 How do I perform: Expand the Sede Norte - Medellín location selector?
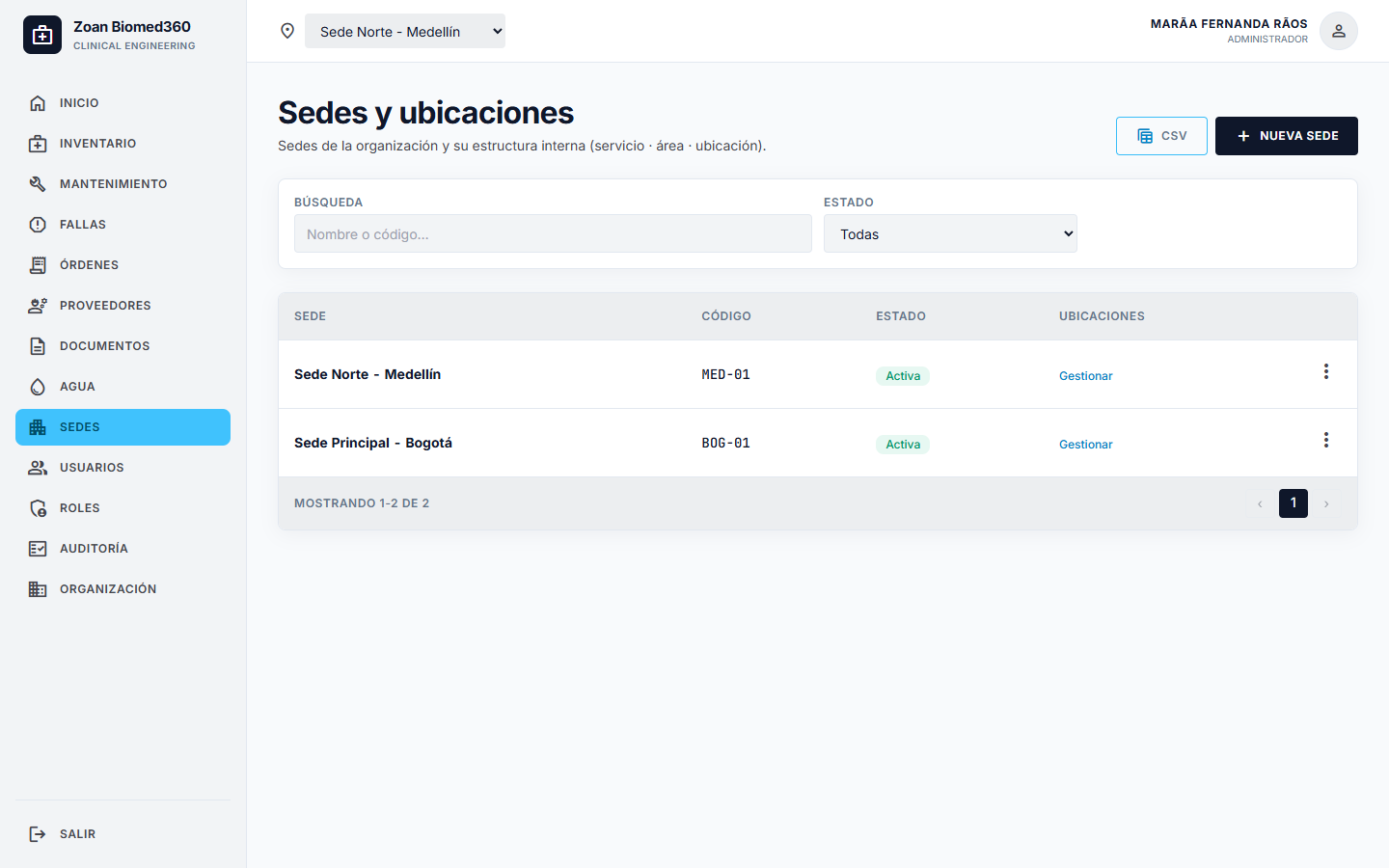(405, 31)
